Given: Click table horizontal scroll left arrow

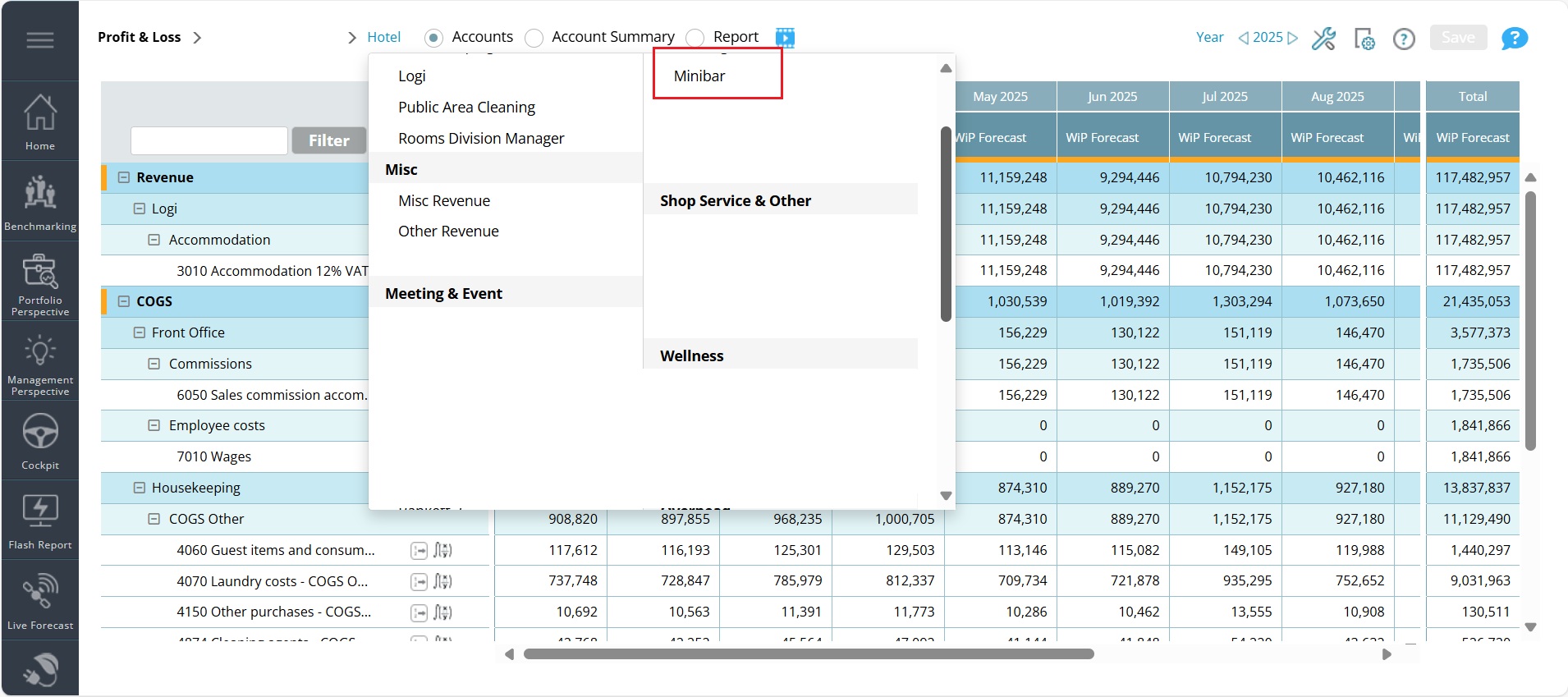Looking at the screenshot, I should (x=509, y=654).
